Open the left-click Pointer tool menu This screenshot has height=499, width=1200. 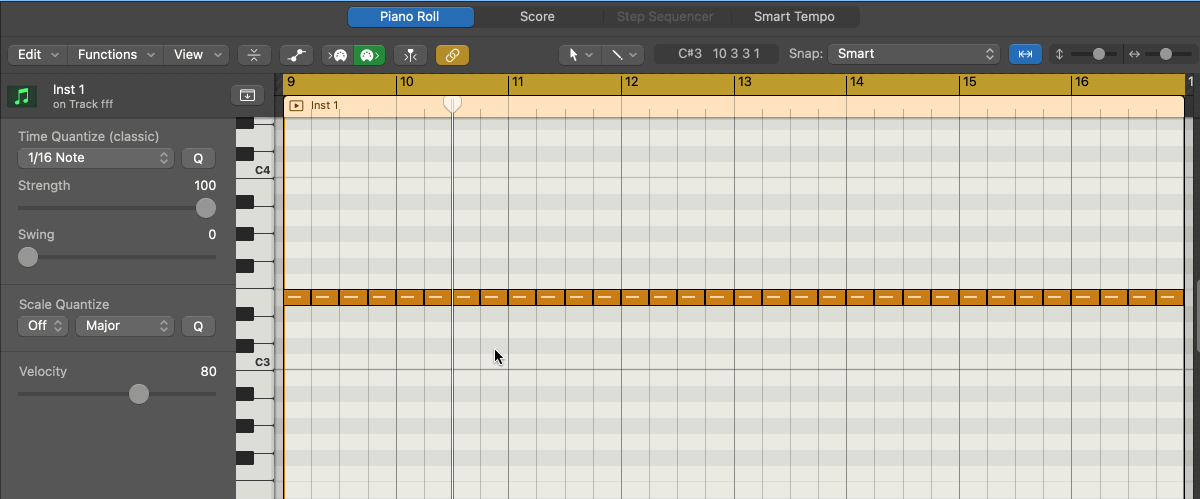pos(580,55)
